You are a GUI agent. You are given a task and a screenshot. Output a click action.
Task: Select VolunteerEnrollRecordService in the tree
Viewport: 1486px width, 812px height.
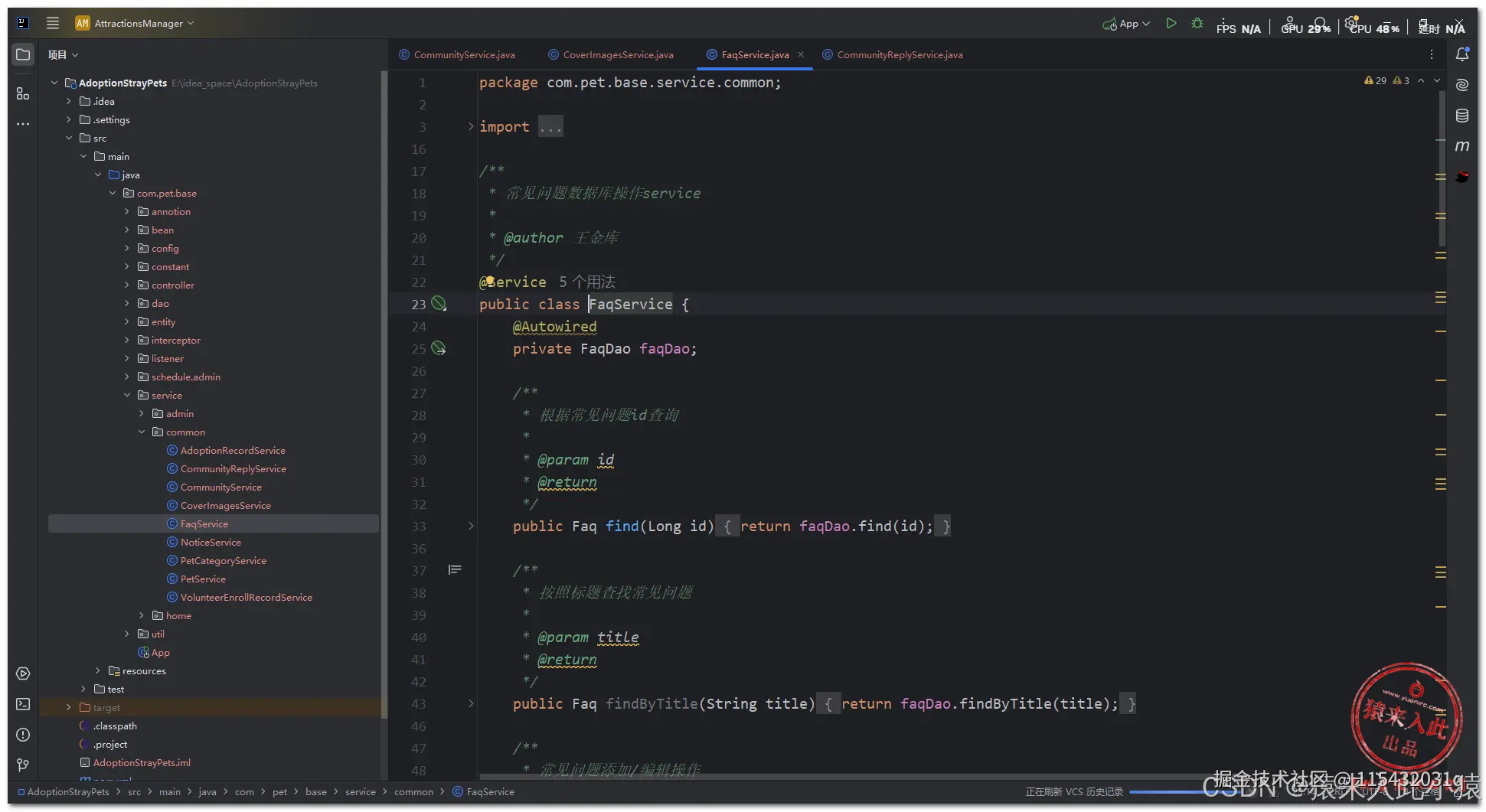point(247,597)
